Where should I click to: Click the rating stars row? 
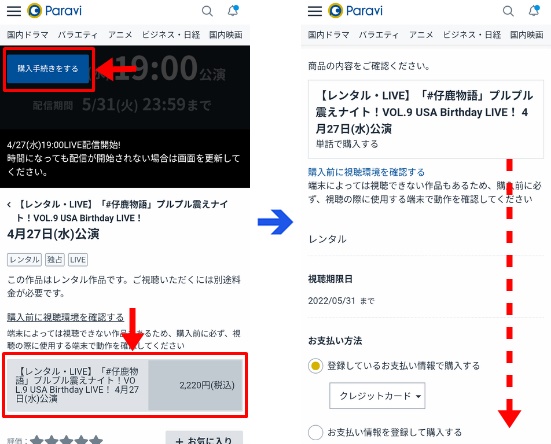point(67,440)
